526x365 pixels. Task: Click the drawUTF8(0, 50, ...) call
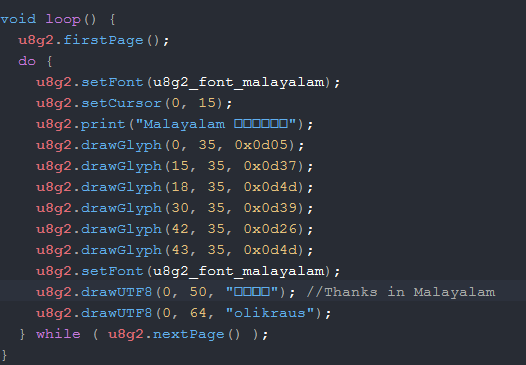pyautogui.click(x=166, y=292)
